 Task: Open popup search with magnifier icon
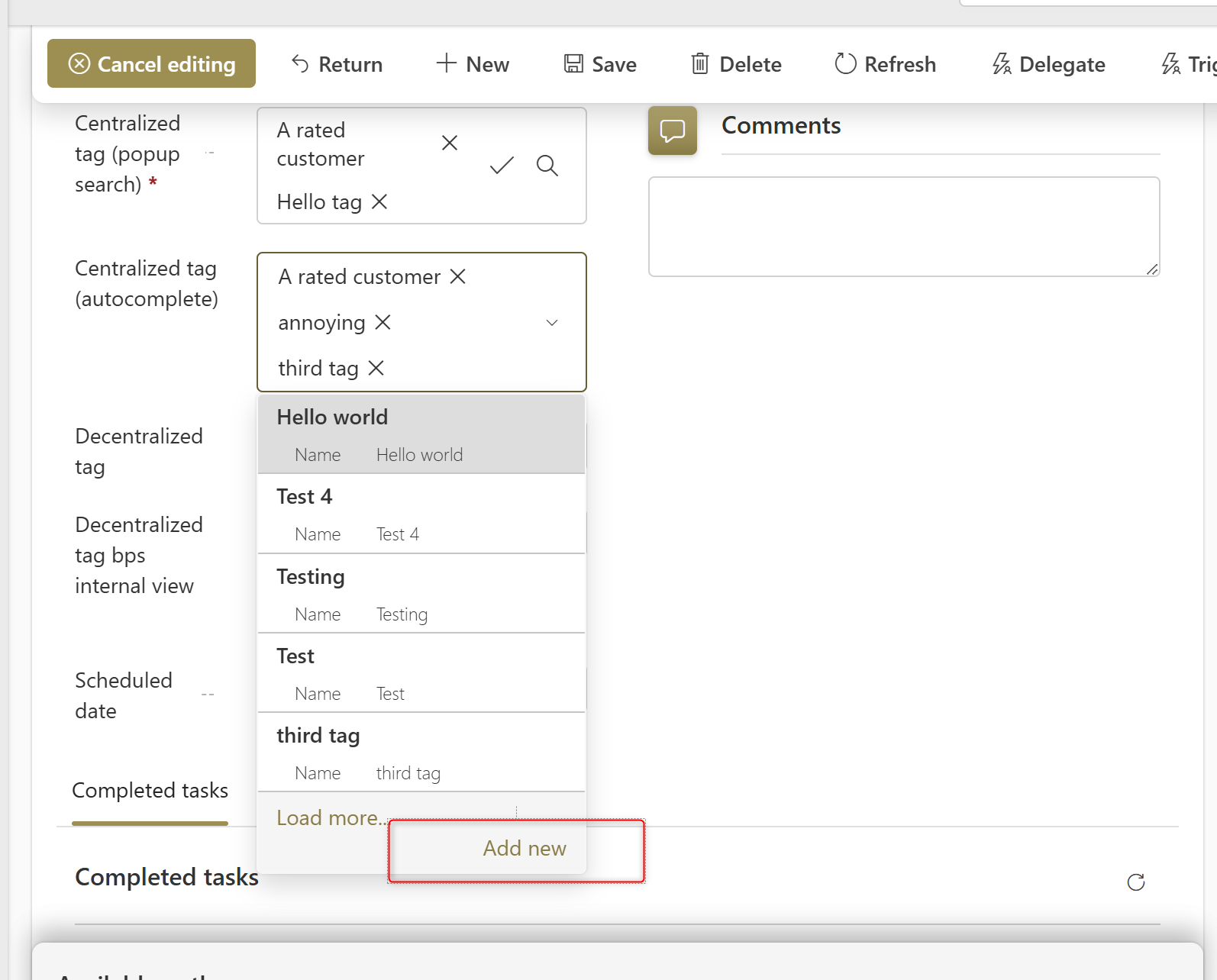pyautogui.click(x=547, y=166)
